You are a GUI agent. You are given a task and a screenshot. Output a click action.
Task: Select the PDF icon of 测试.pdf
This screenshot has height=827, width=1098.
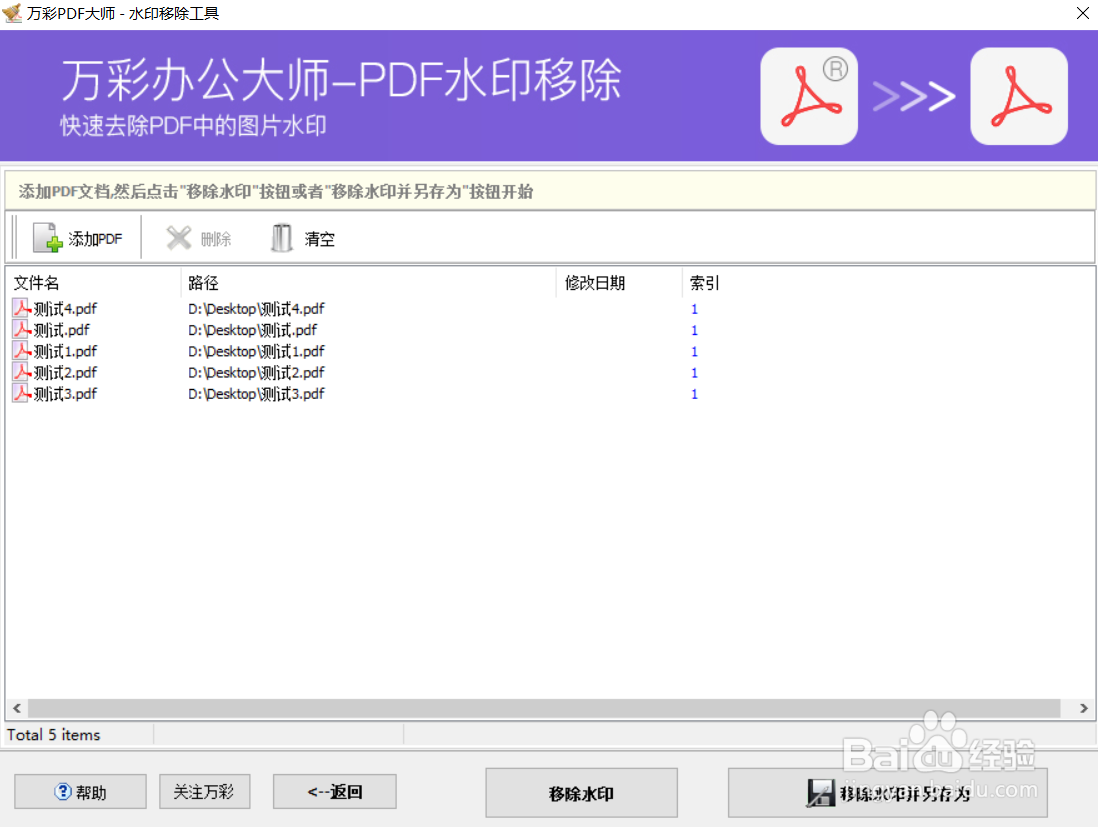(22, 330)
